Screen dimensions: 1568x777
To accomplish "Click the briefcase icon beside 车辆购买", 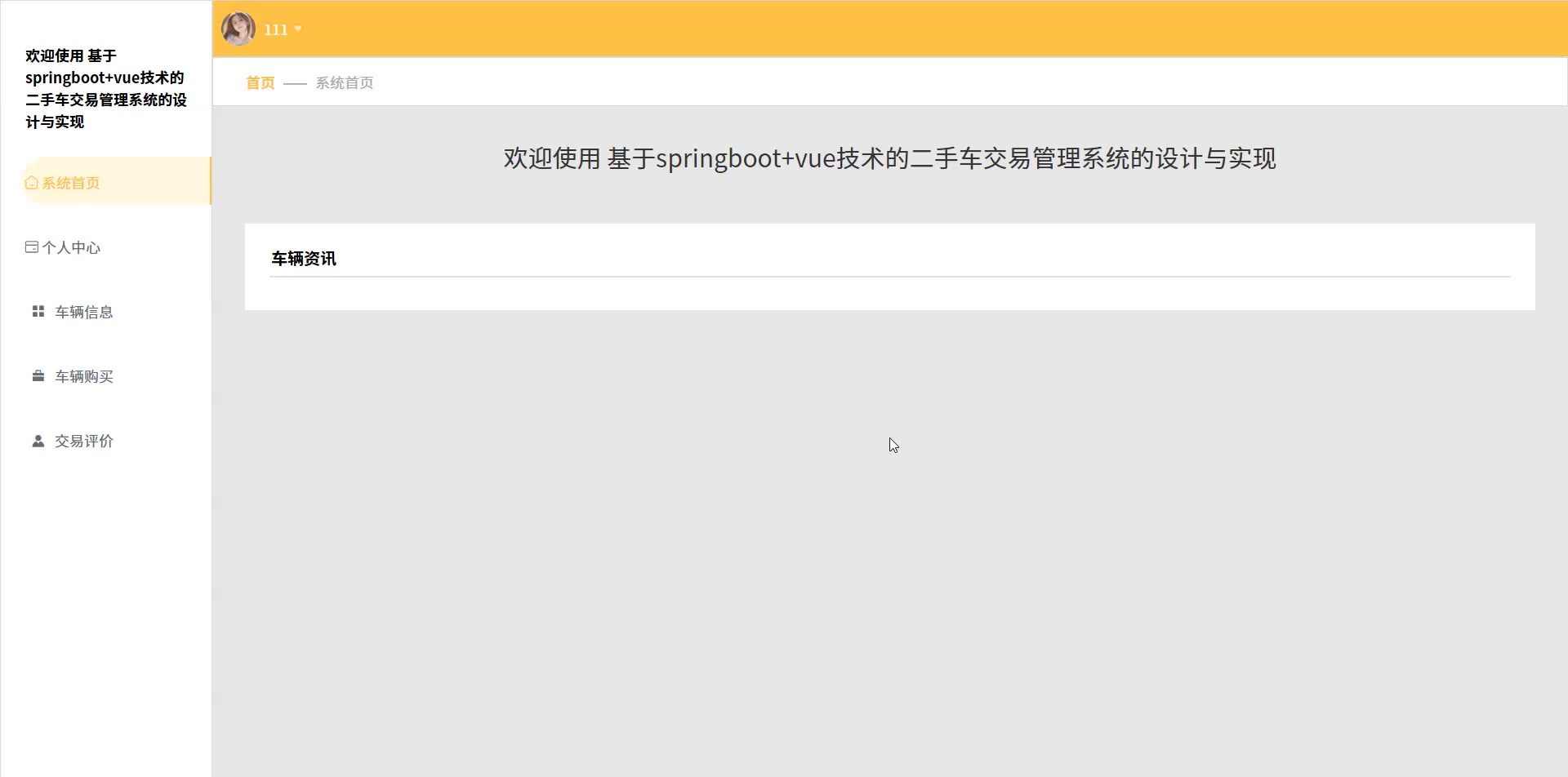I will pyautogui.click(x=38, y=375).
